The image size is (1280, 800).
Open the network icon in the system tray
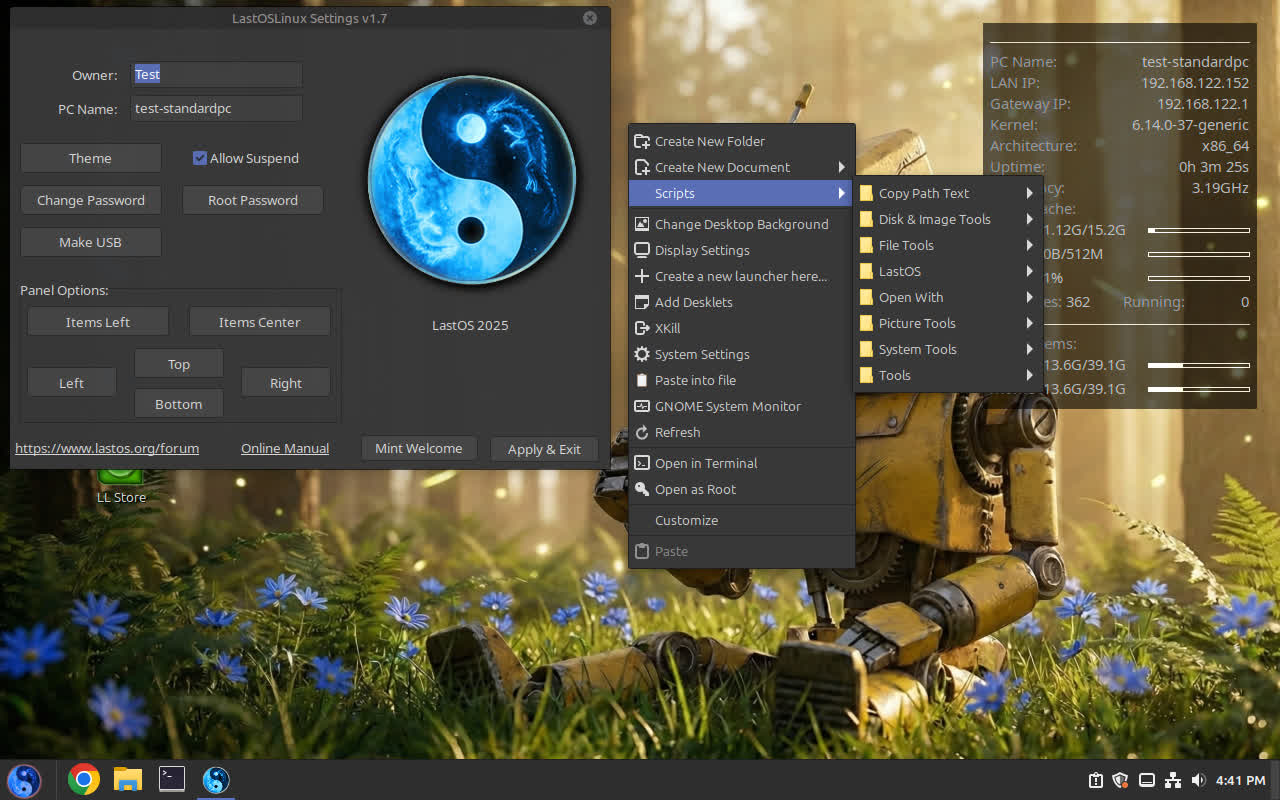click(x=1173, y=780)
